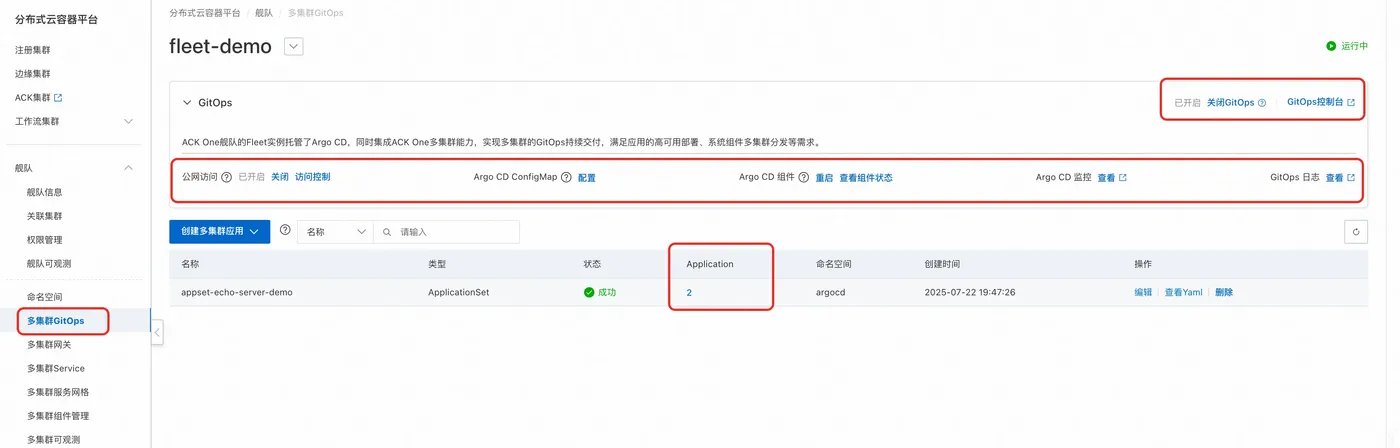Open the 名称 filter dropdown
The image size is (1400, 448).
[x=335, y=231]
